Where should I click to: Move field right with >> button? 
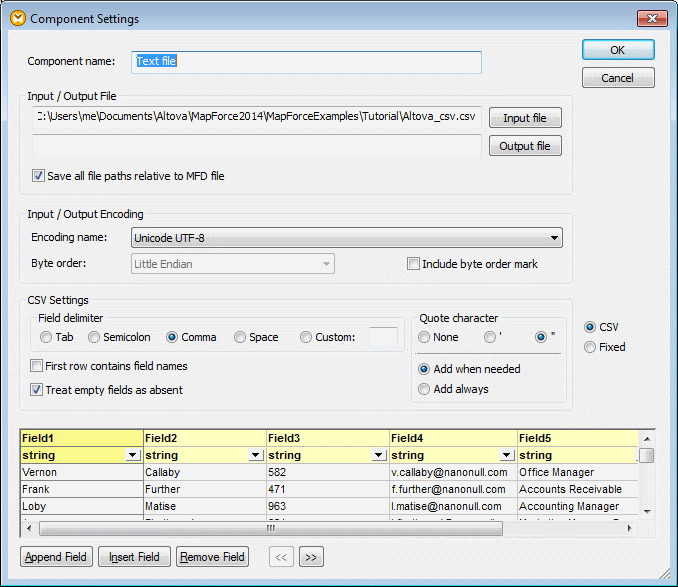(310, 557)
